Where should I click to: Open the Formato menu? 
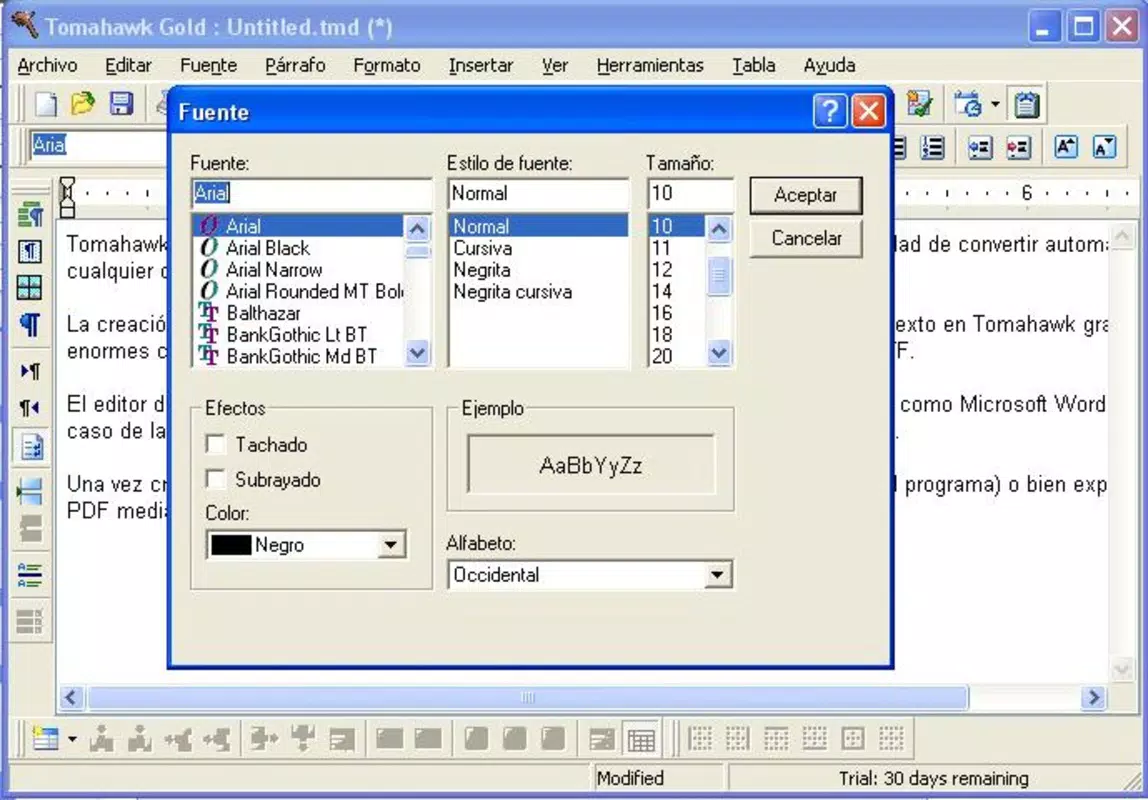[387, 65]
